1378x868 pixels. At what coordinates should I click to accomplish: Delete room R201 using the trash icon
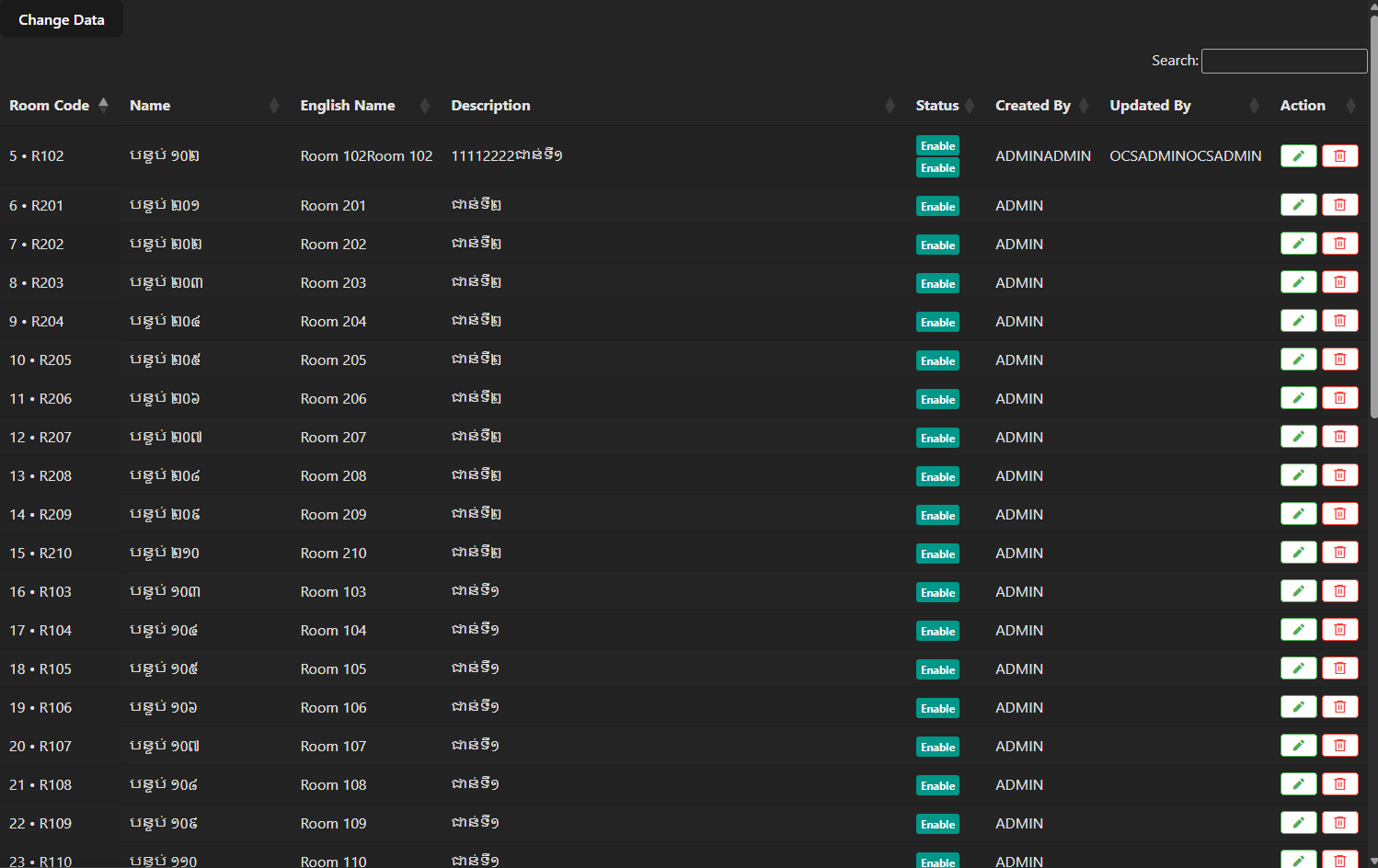click(x=1339, y=205)
